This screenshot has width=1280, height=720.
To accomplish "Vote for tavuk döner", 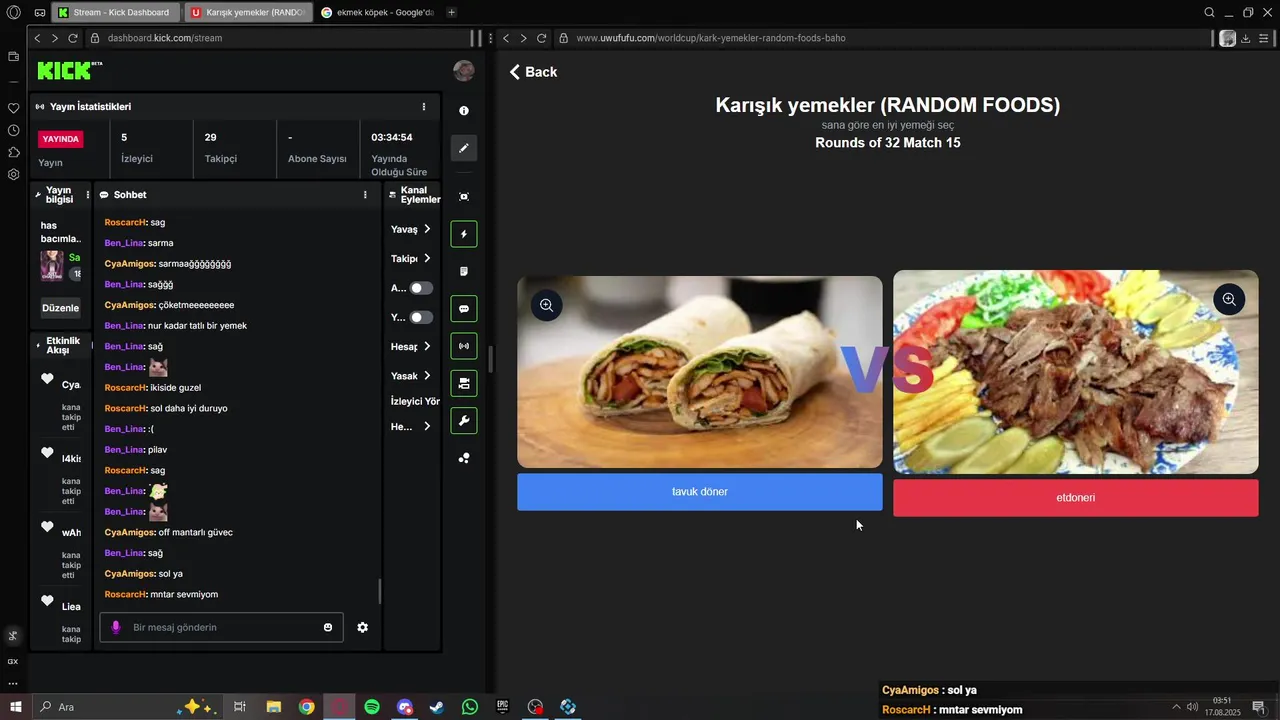I will click(700, 492).
